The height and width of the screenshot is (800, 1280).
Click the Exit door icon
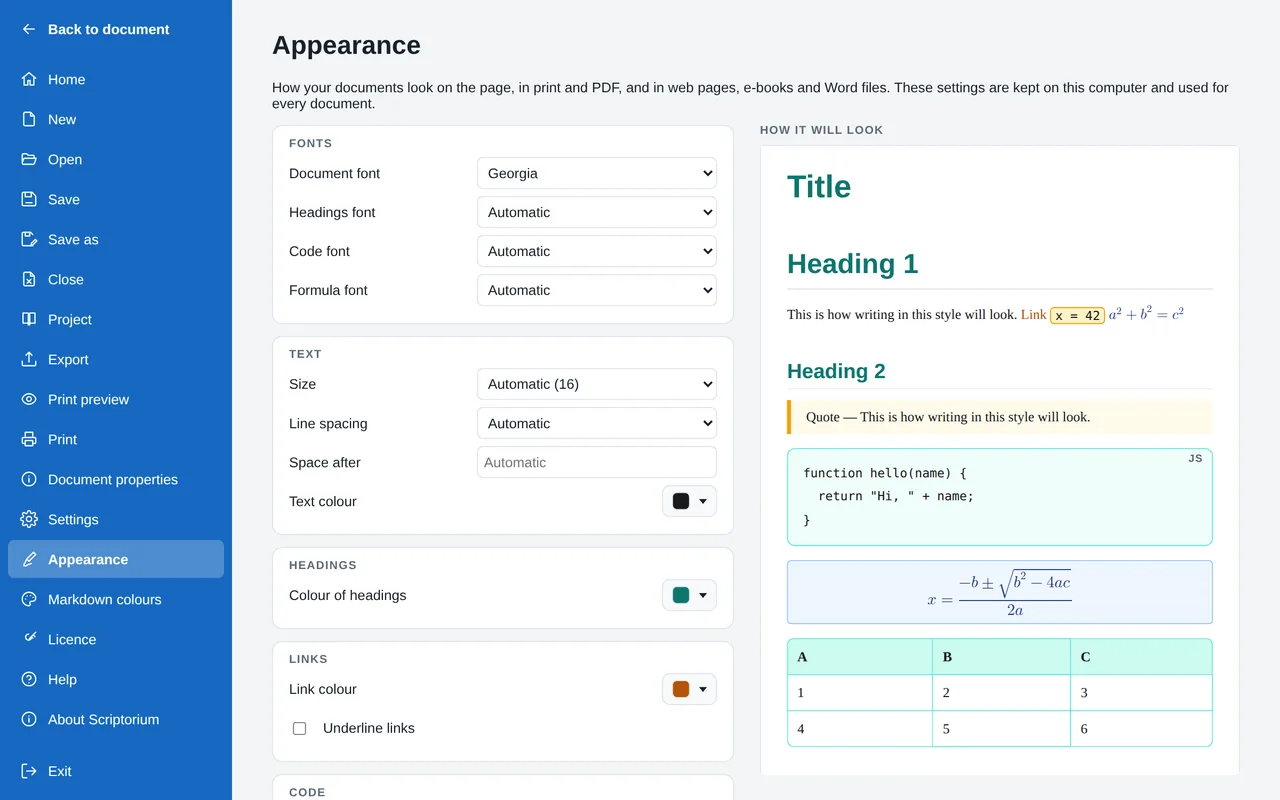click(29, 771)
